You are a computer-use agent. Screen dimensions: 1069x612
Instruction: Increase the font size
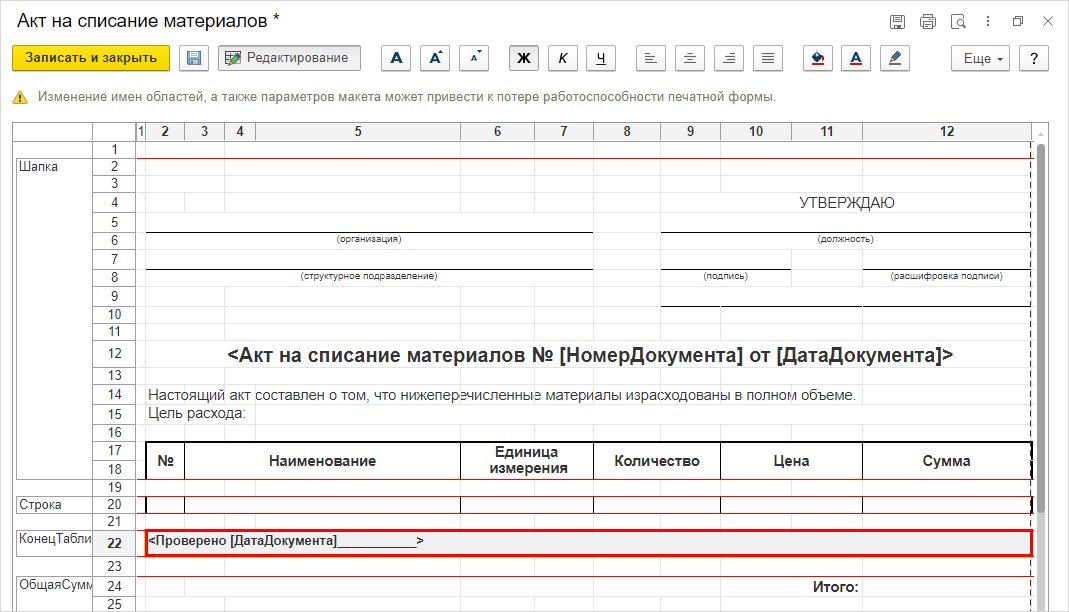click(435, 58)
